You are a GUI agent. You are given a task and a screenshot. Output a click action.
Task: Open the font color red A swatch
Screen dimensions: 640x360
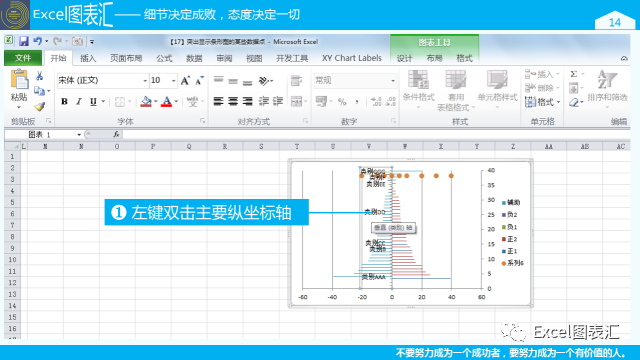pos(167,102)
